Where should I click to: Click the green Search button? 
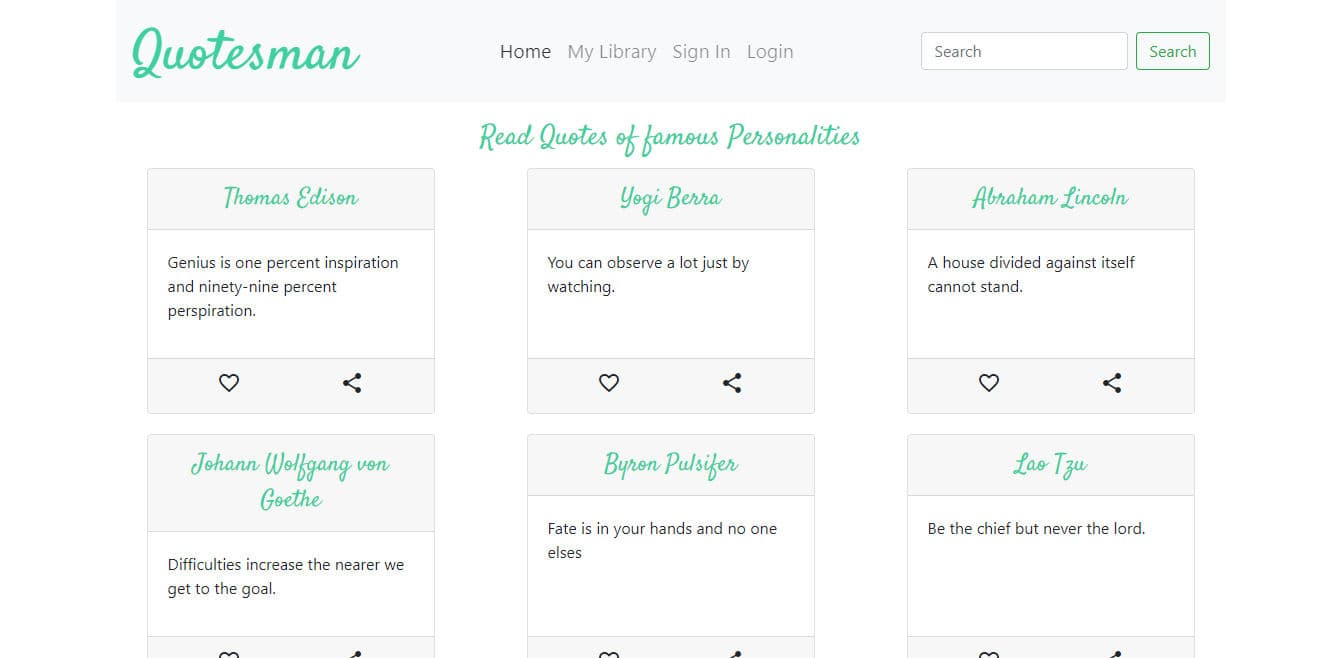pos(1172,52)
